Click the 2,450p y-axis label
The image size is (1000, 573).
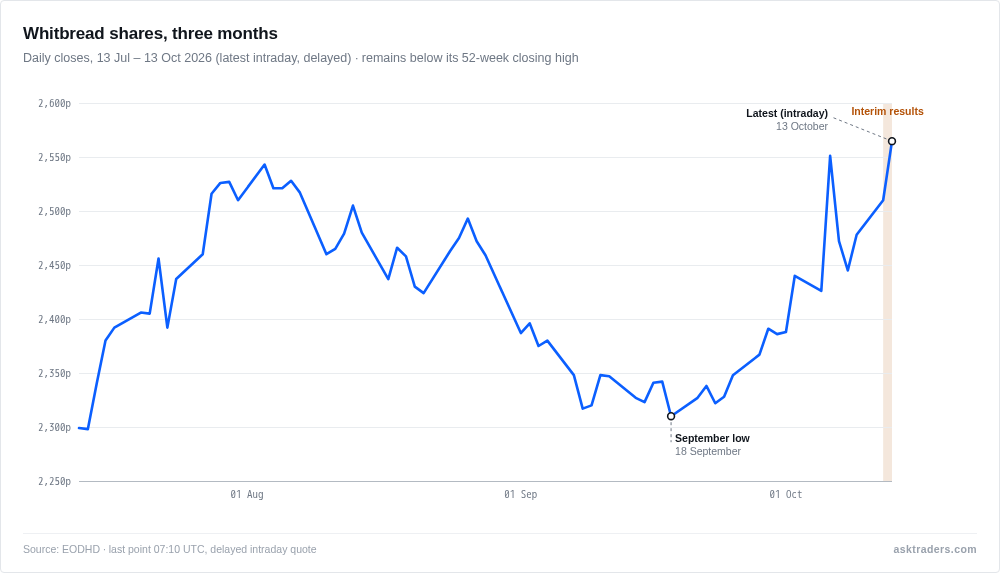coord(54,265)
